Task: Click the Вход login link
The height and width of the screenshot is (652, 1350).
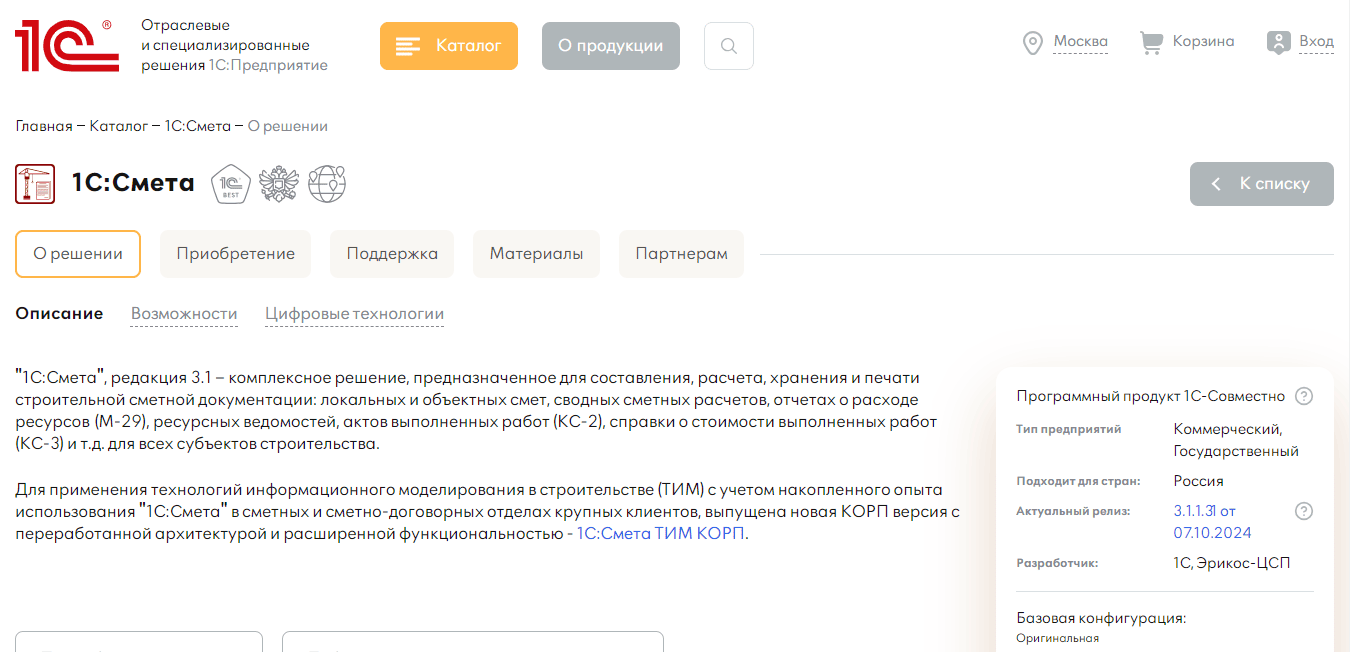Action: pyautogui.click(x=1316, y=42)
